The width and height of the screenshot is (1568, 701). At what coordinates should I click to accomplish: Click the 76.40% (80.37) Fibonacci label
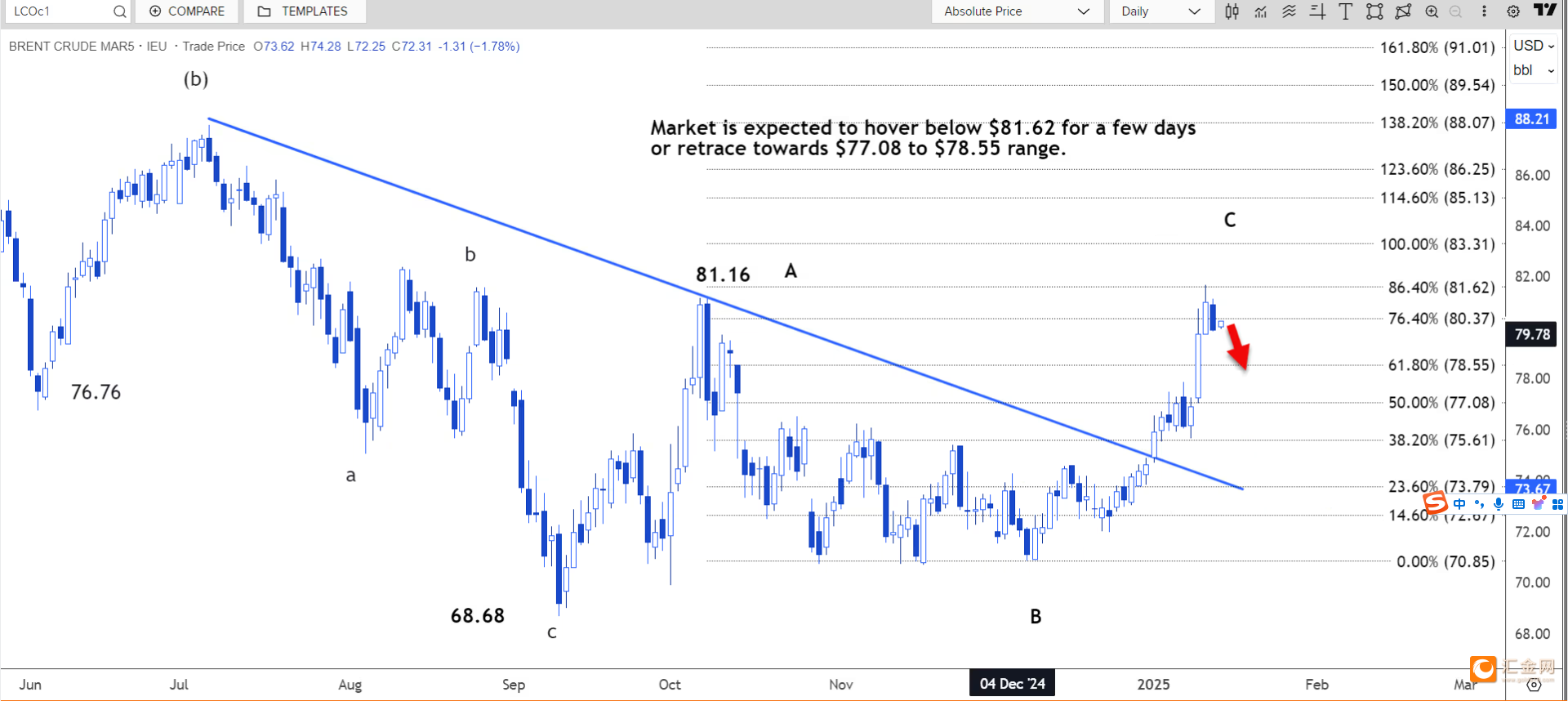(x=1441, y=319)
